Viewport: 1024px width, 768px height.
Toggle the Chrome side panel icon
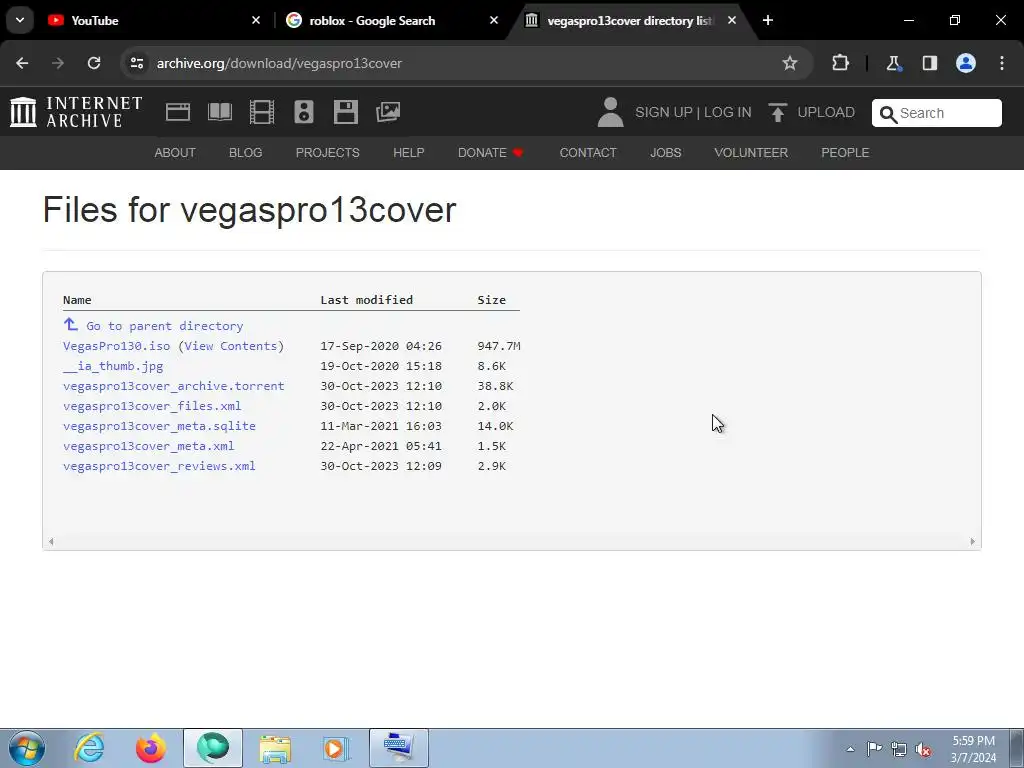click(930, 63)
